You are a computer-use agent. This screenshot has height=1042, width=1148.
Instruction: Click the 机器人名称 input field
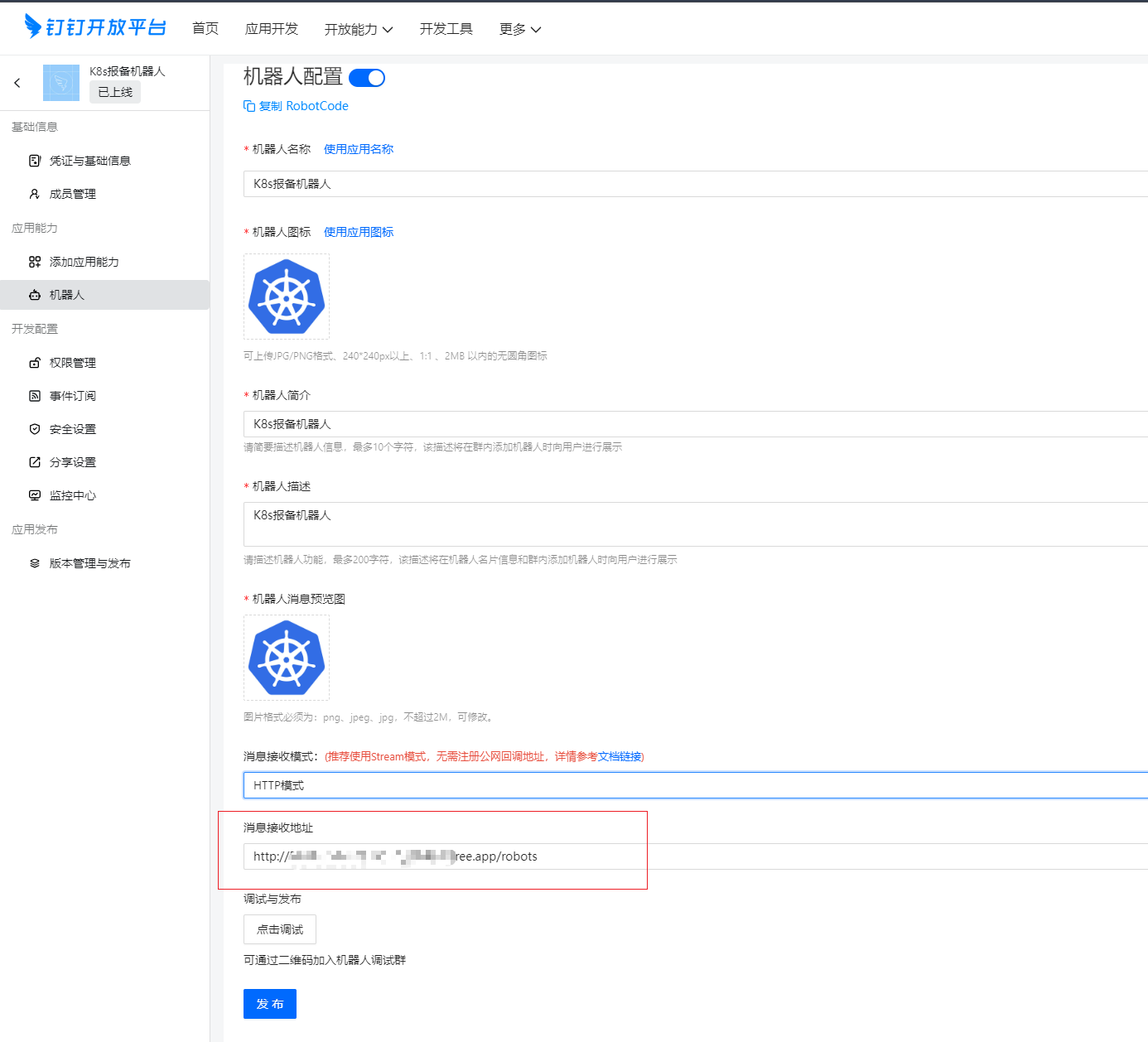click(696, 184)
